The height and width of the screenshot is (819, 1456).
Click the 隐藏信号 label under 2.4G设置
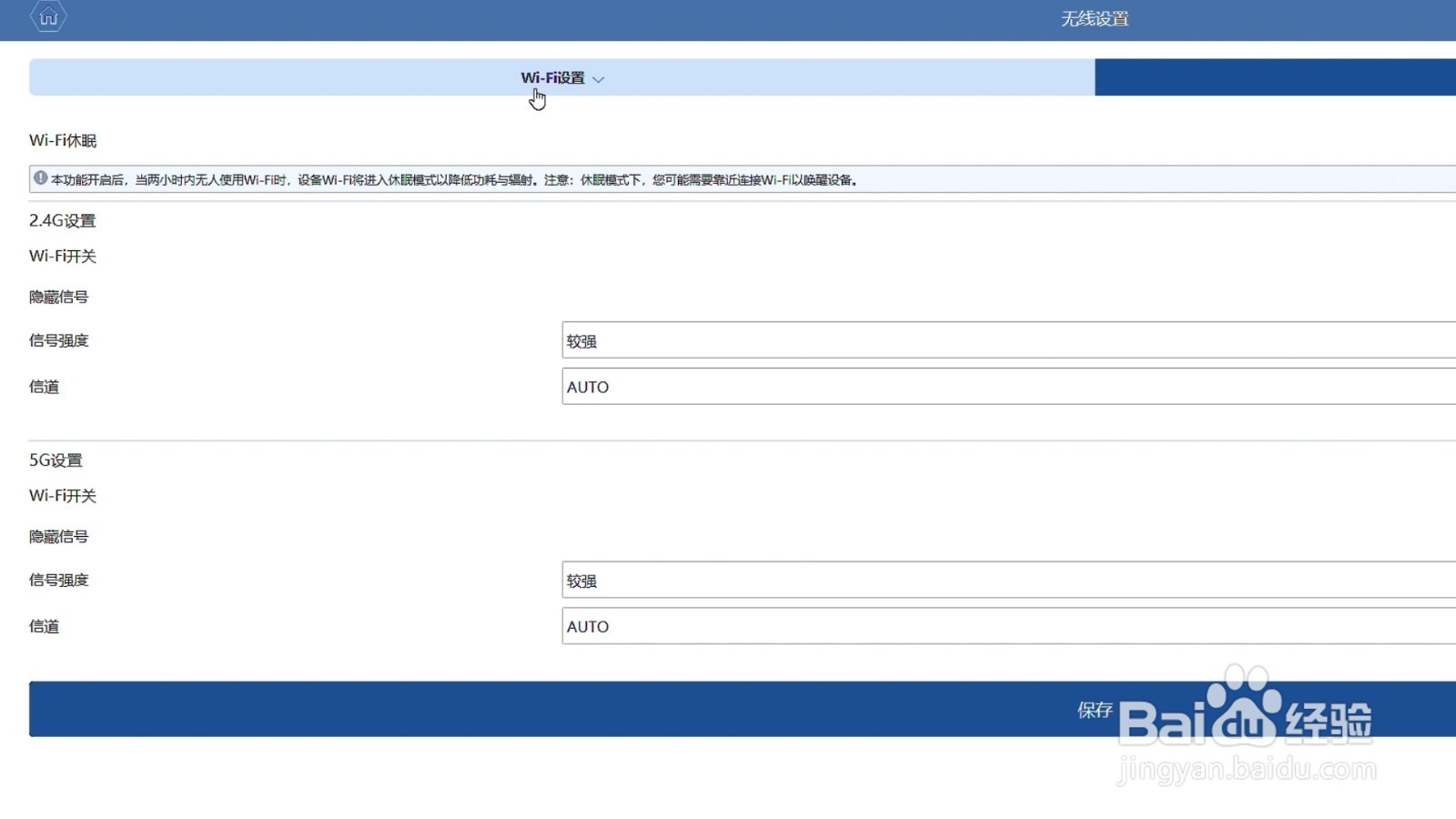click(x=59, y=297)
